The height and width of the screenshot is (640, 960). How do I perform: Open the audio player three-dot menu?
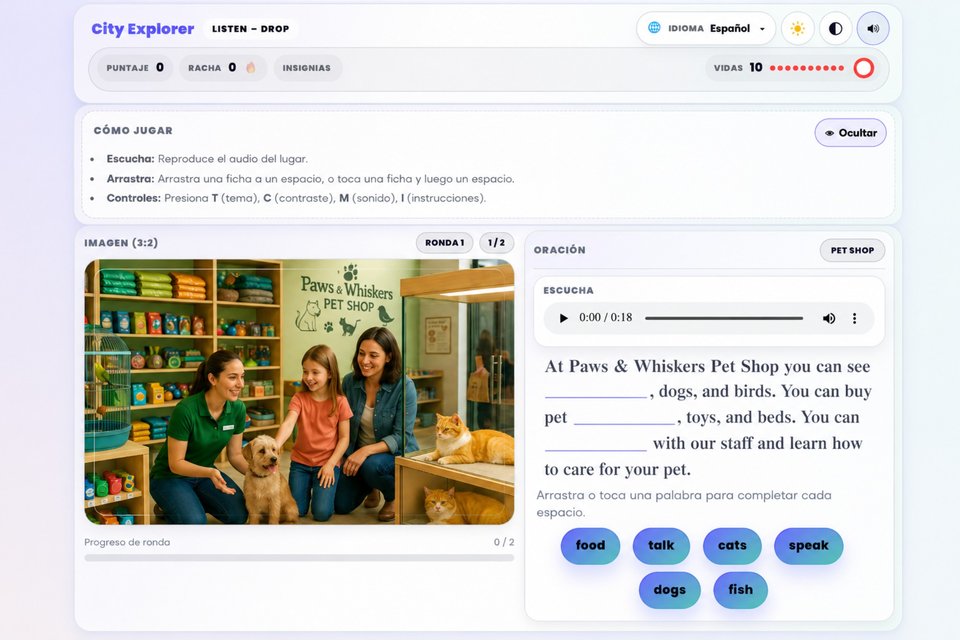pos(854,318)
